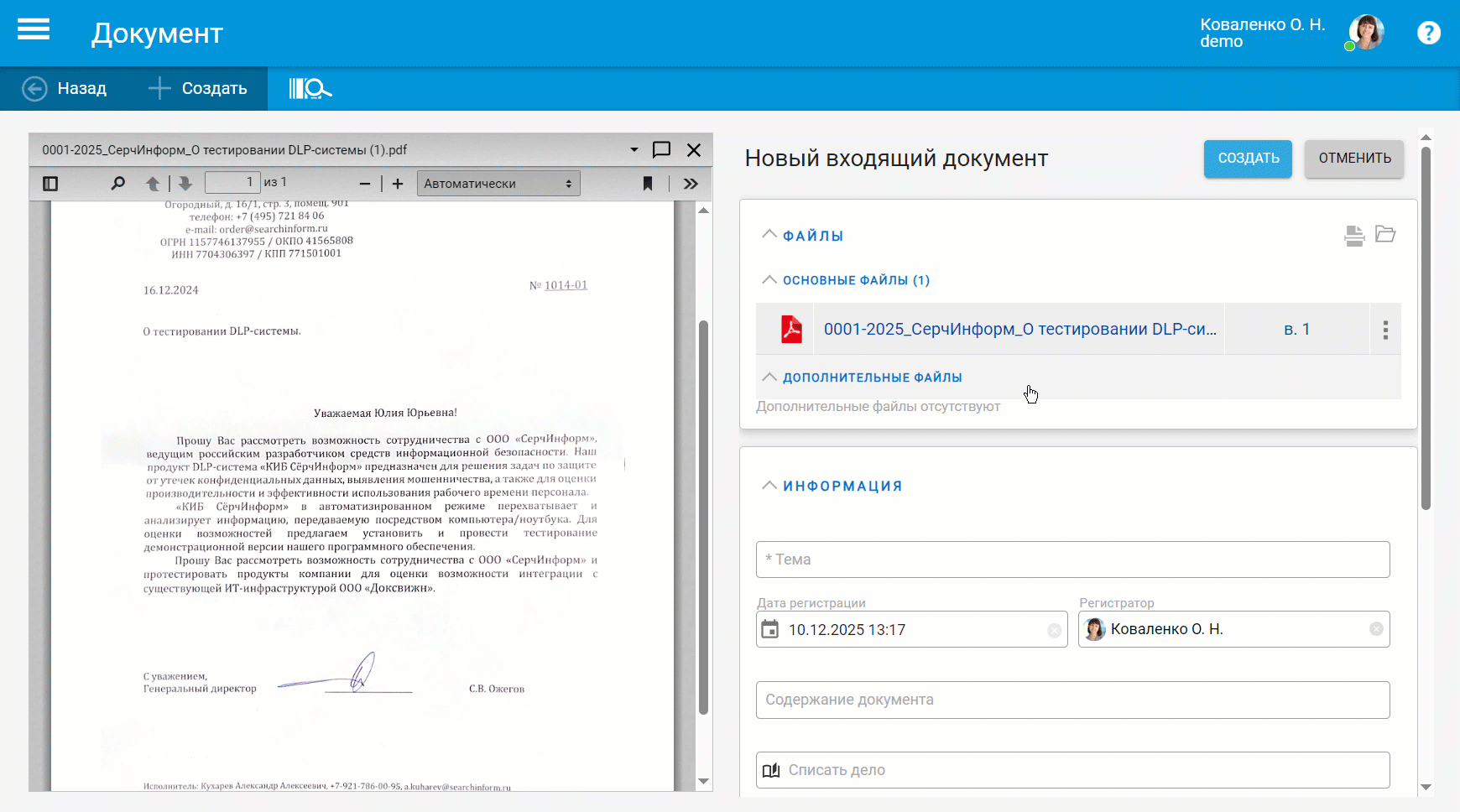This screenshot has height=812, width=1460.
Task: Click the open folder icon in Files
Action: point(1385,235)
